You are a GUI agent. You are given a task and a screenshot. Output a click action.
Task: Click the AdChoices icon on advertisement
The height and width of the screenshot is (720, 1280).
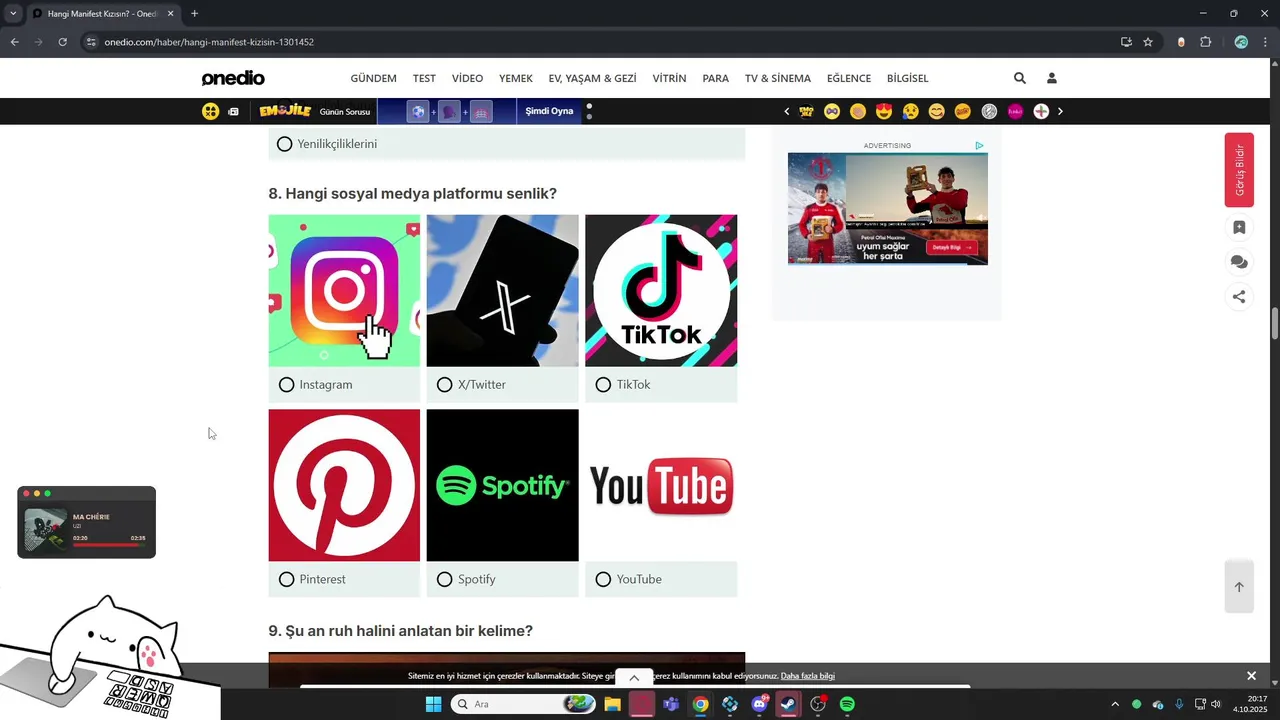[979, 146]
